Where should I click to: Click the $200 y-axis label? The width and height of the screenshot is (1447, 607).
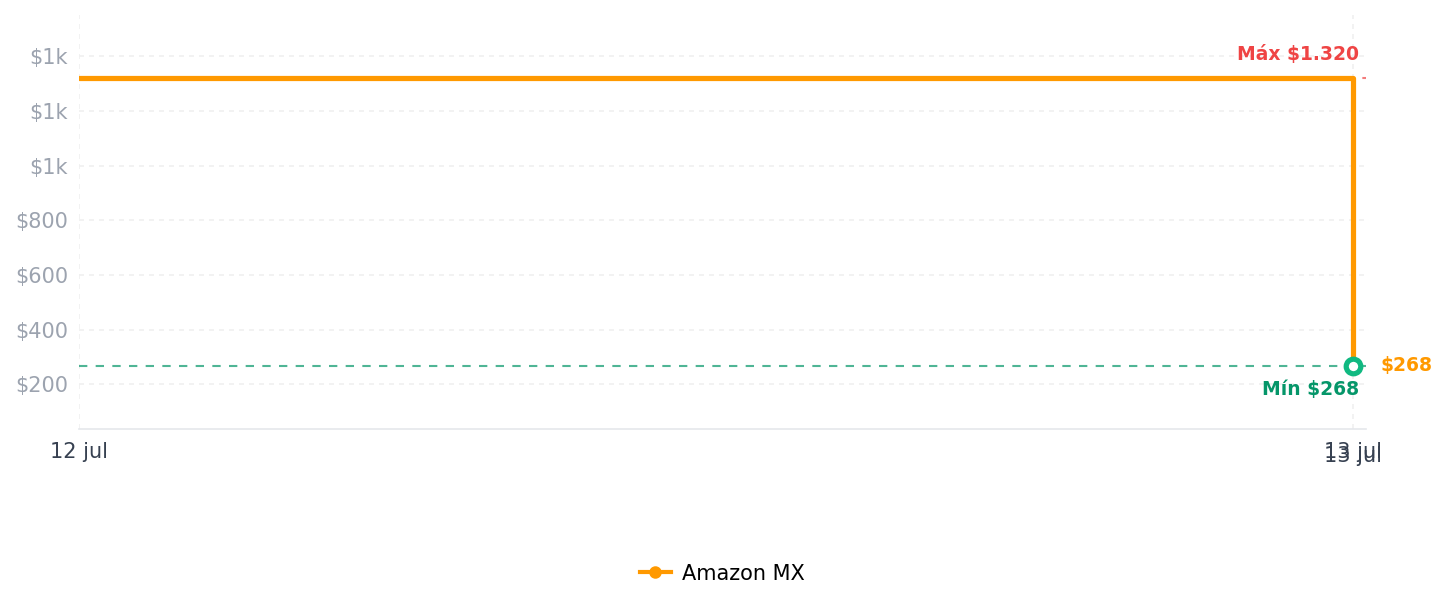point(42,385)
